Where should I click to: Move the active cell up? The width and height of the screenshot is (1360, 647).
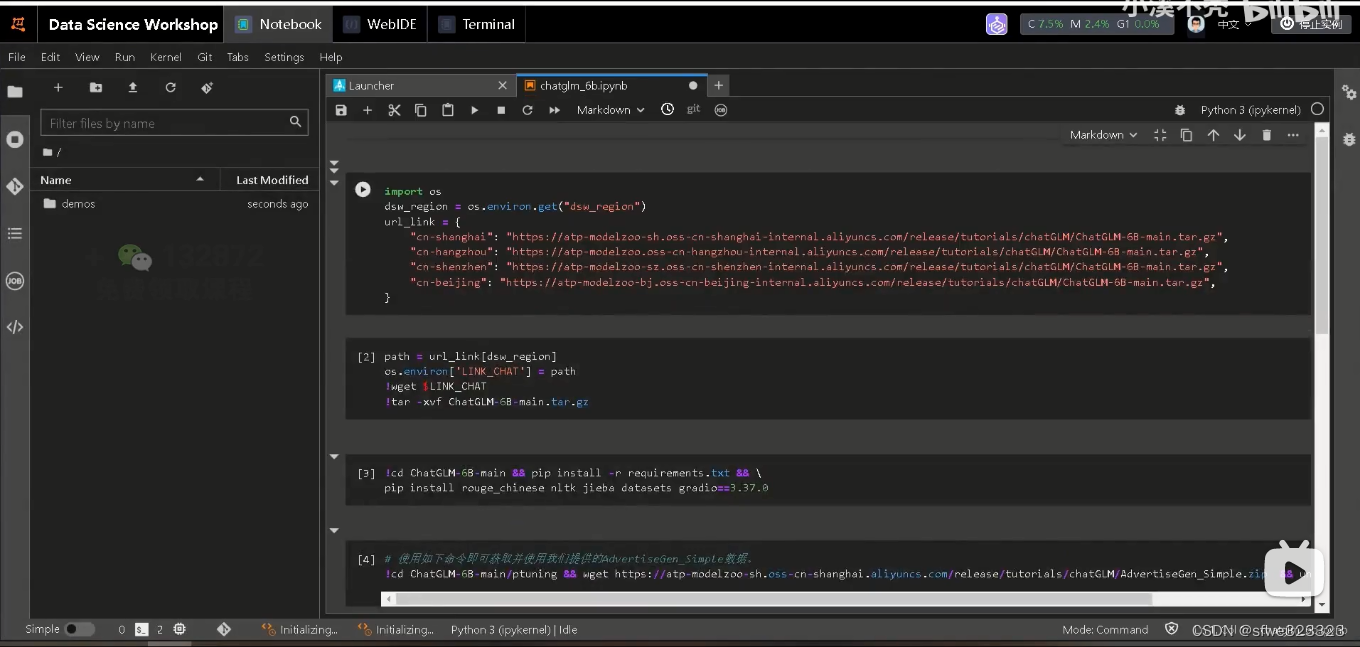click(x=1213, y=135)
